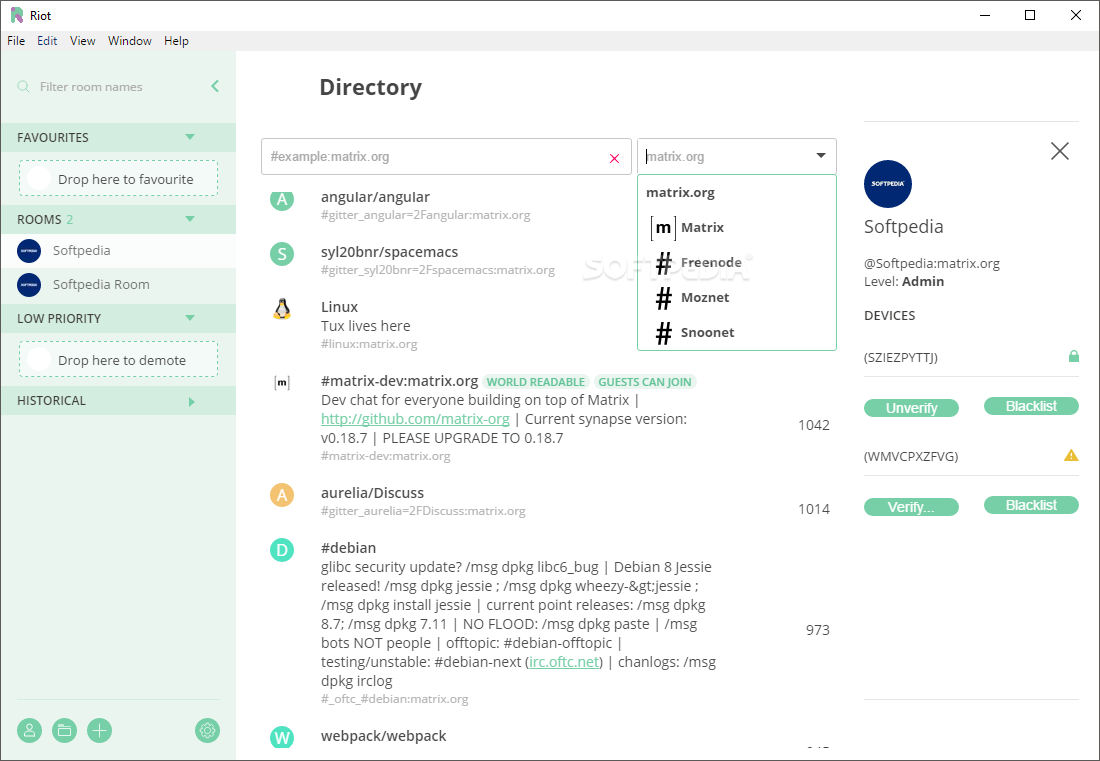Click the angular/angular room avatar
1100x761 pixels.
click(x=282, y=199)
